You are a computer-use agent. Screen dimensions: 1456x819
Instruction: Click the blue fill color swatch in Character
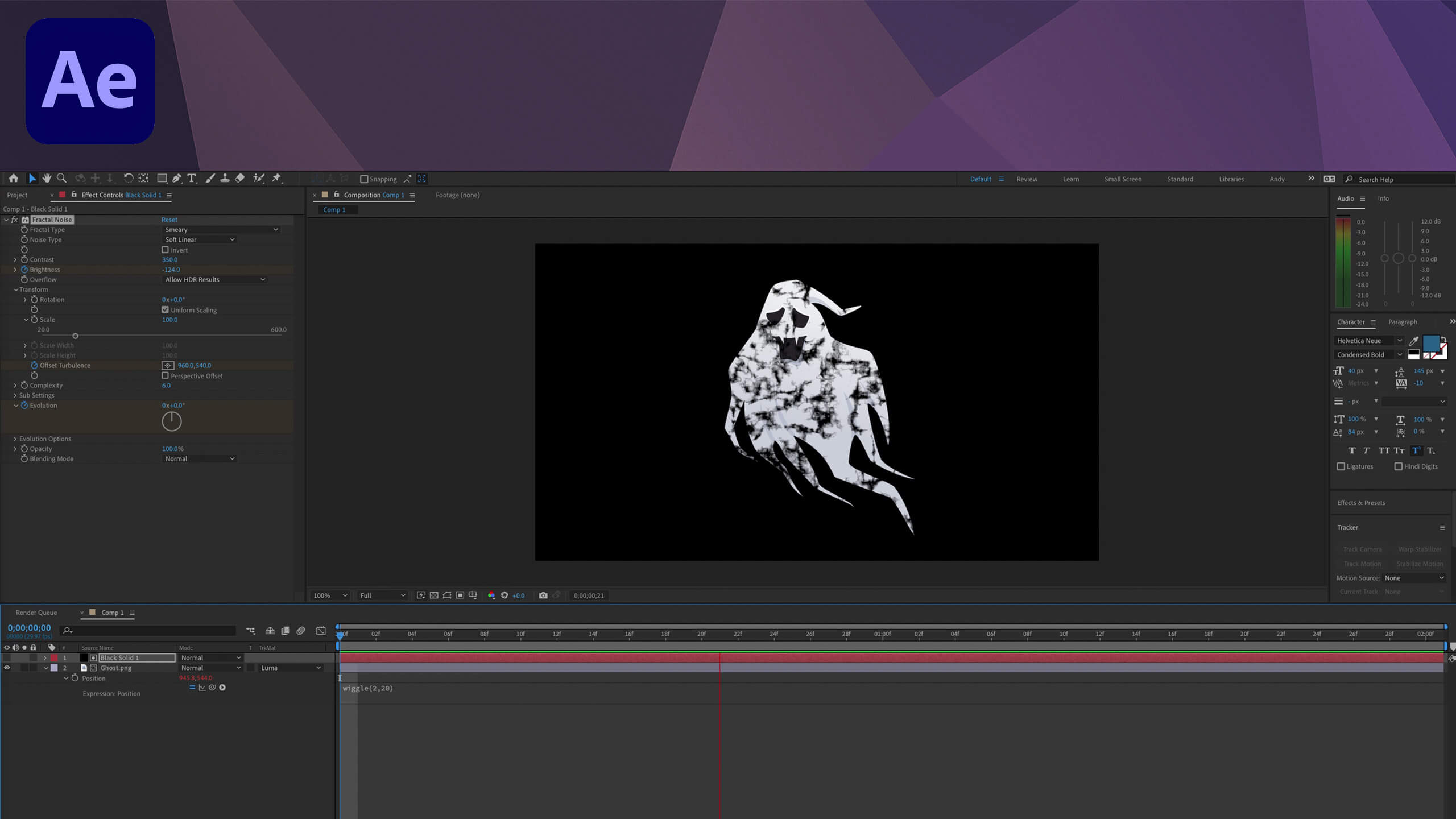(1430, 343)
